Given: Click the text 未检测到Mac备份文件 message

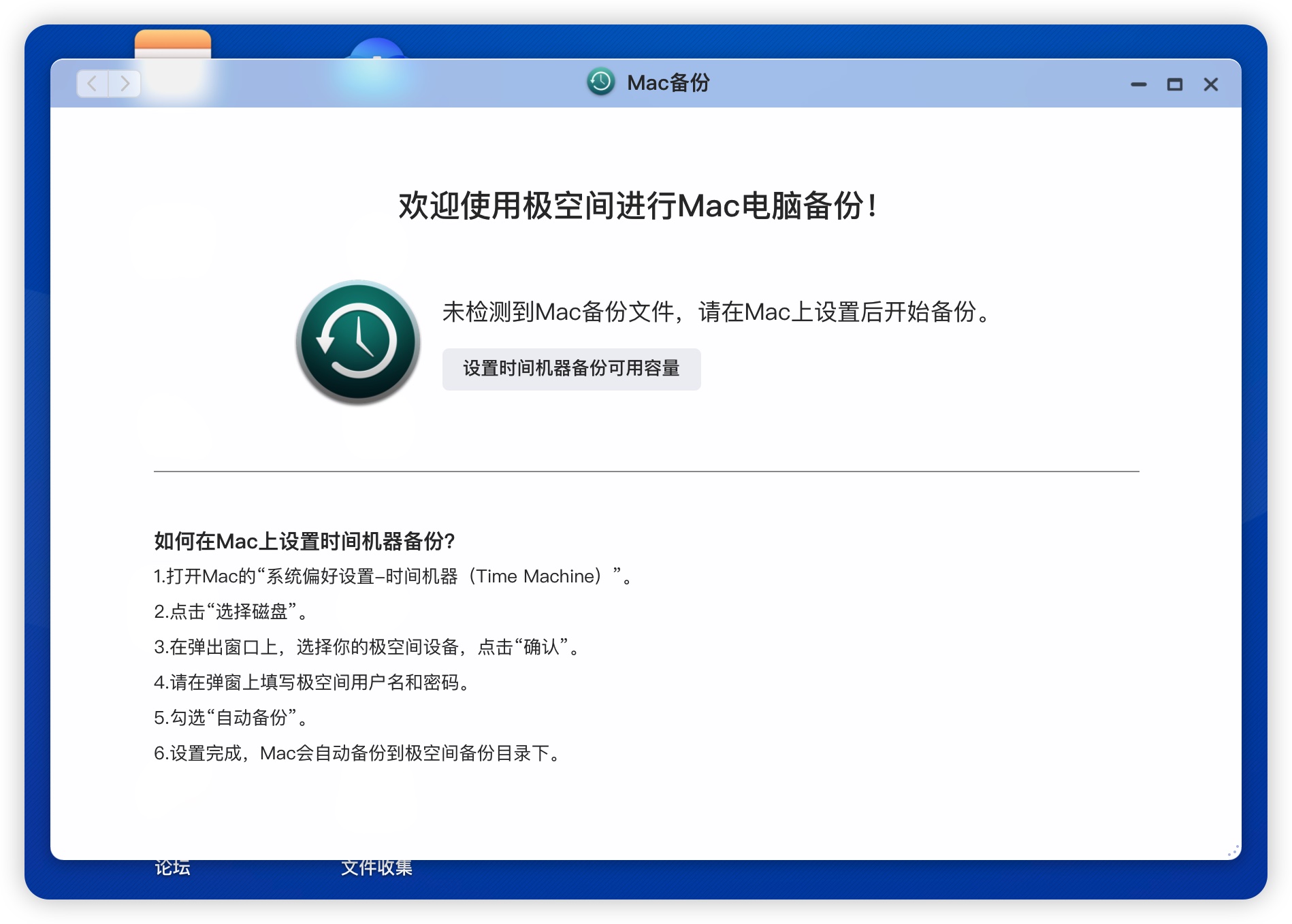Looking at the screenshot, I should [717, 312].
